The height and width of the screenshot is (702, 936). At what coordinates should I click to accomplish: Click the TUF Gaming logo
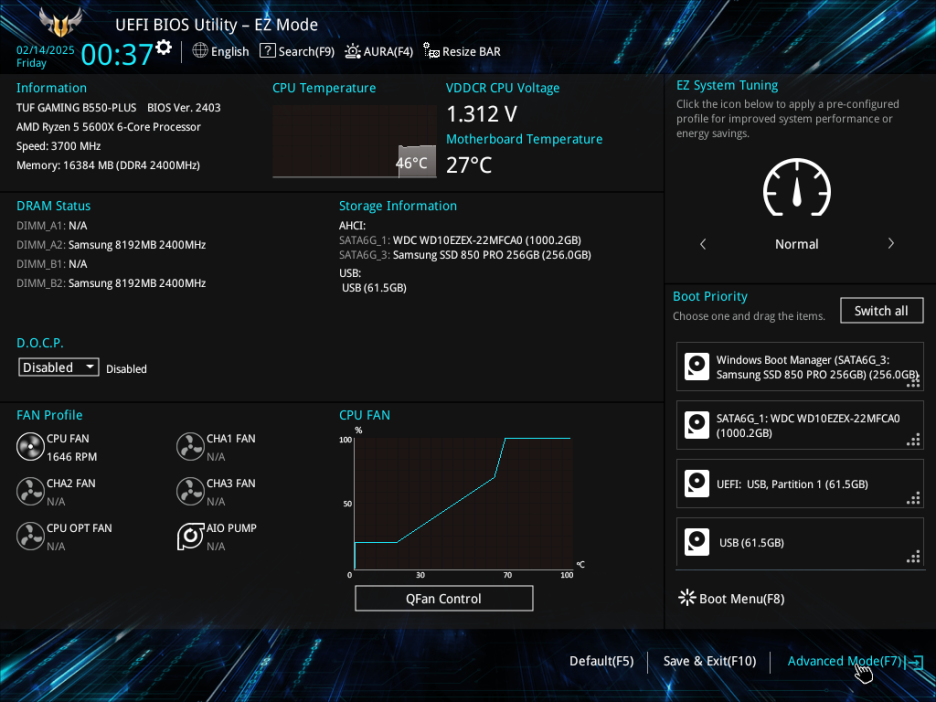point(60,22)
